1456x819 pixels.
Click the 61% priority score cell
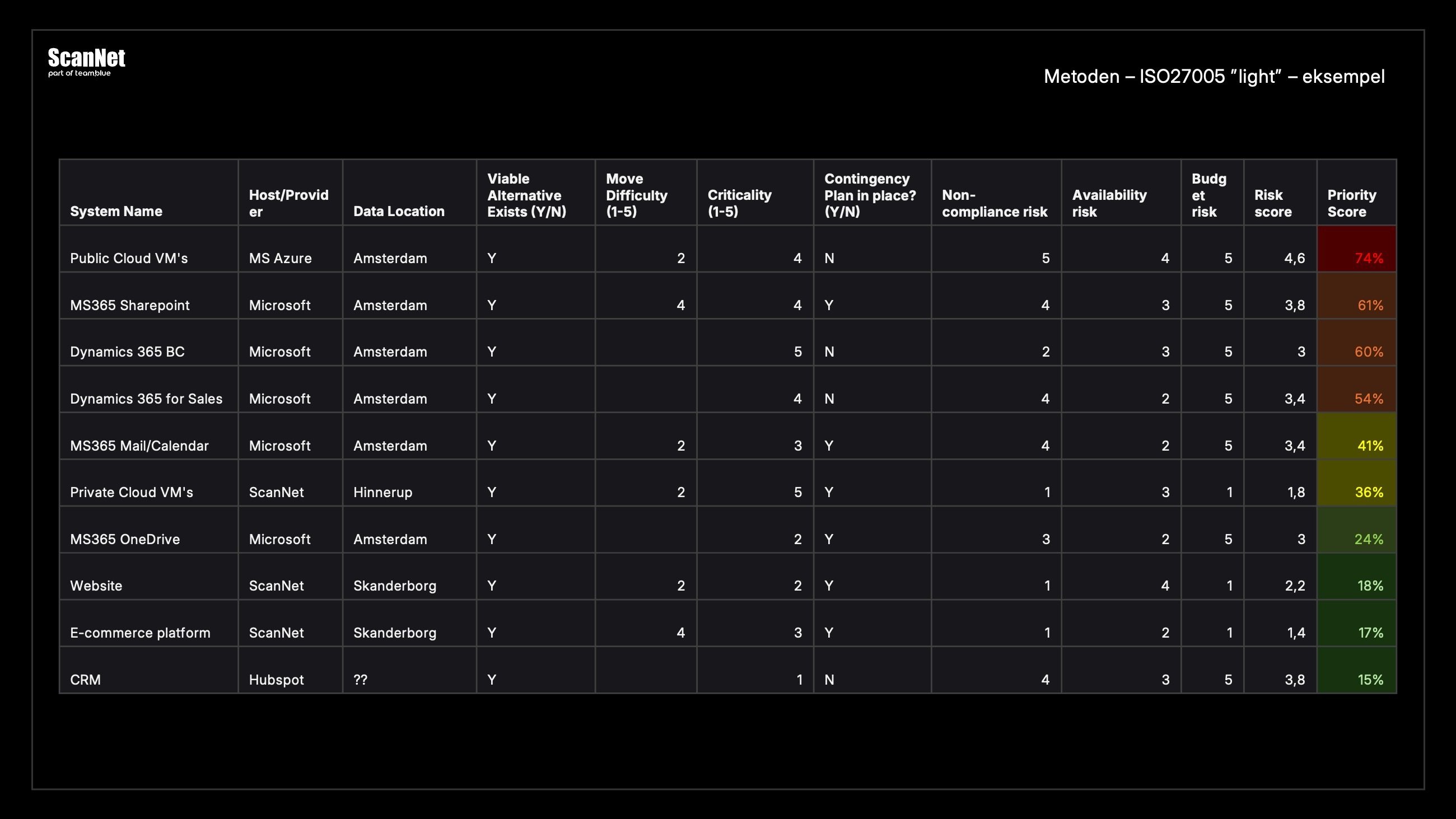1356,296
